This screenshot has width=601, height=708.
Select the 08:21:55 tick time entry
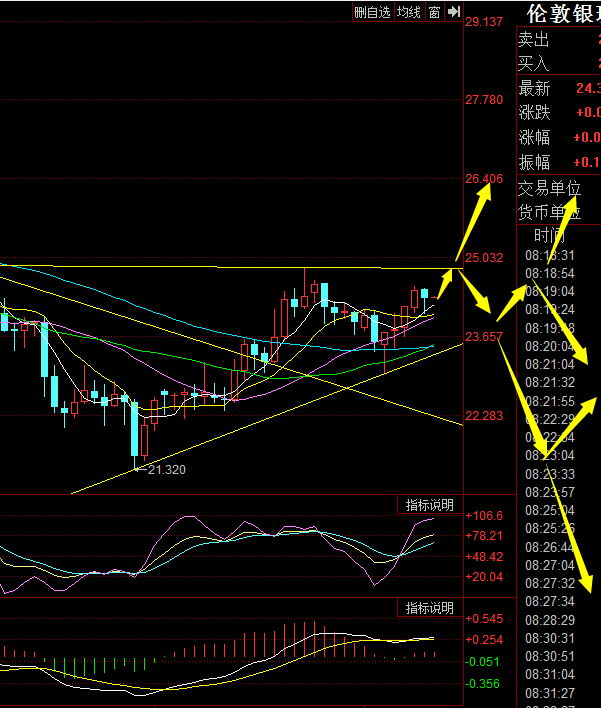coord(550,401)
